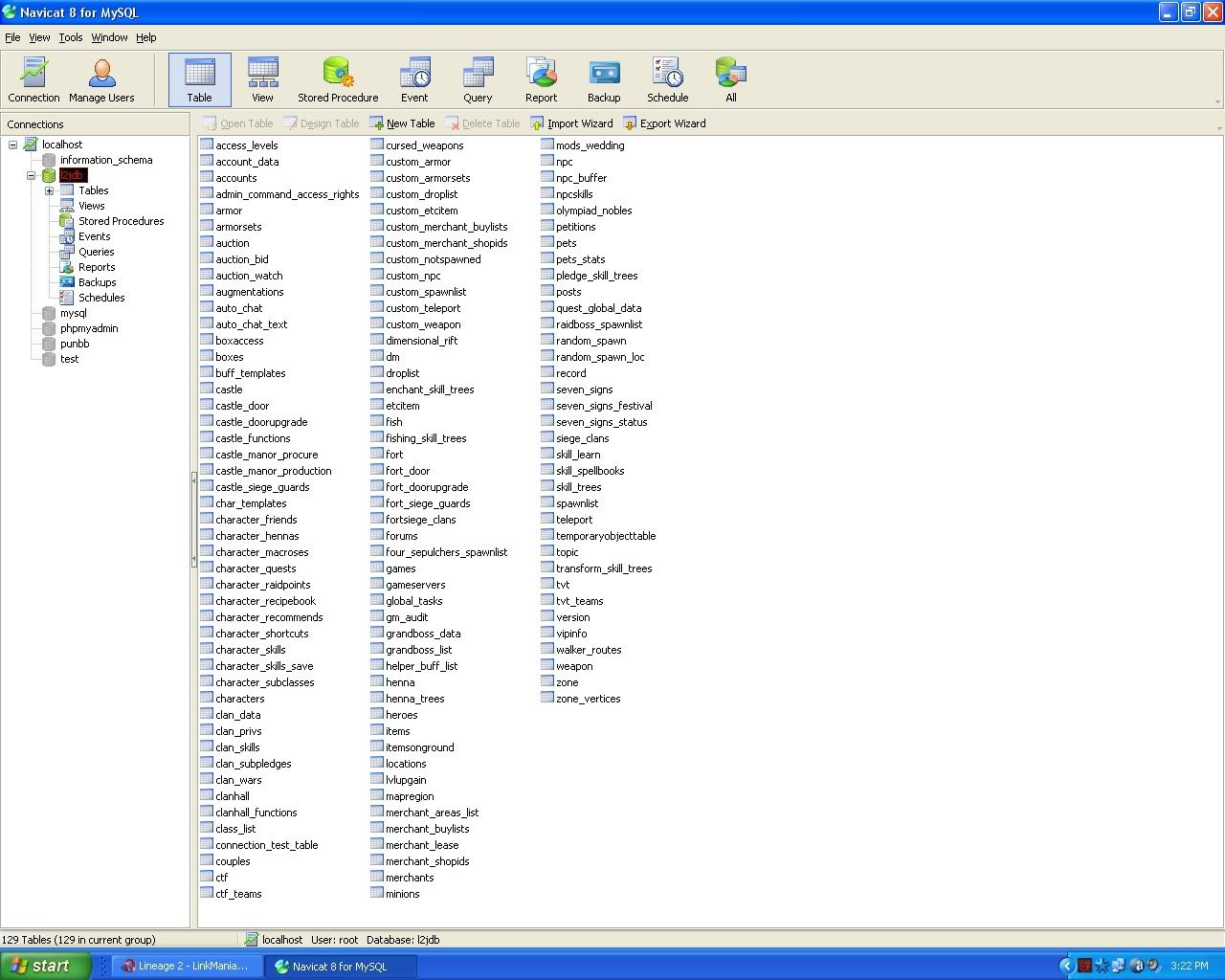This screenshot has height=980, width=1225.
Task: Collapse the localhost connection node
Action: [x=12, y=145]
